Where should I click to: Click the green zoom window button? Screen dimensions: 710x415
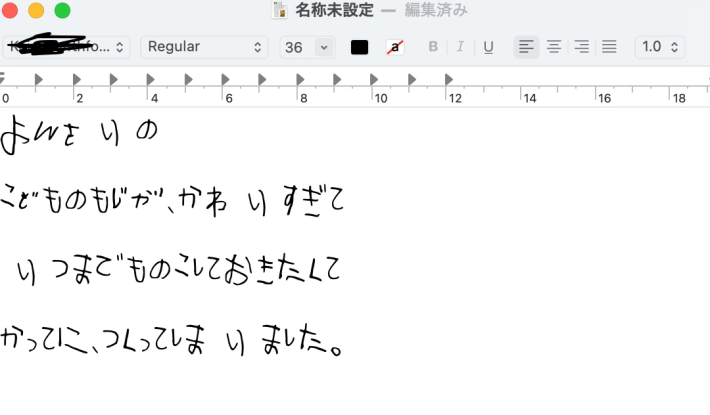(x=62, y=10)
